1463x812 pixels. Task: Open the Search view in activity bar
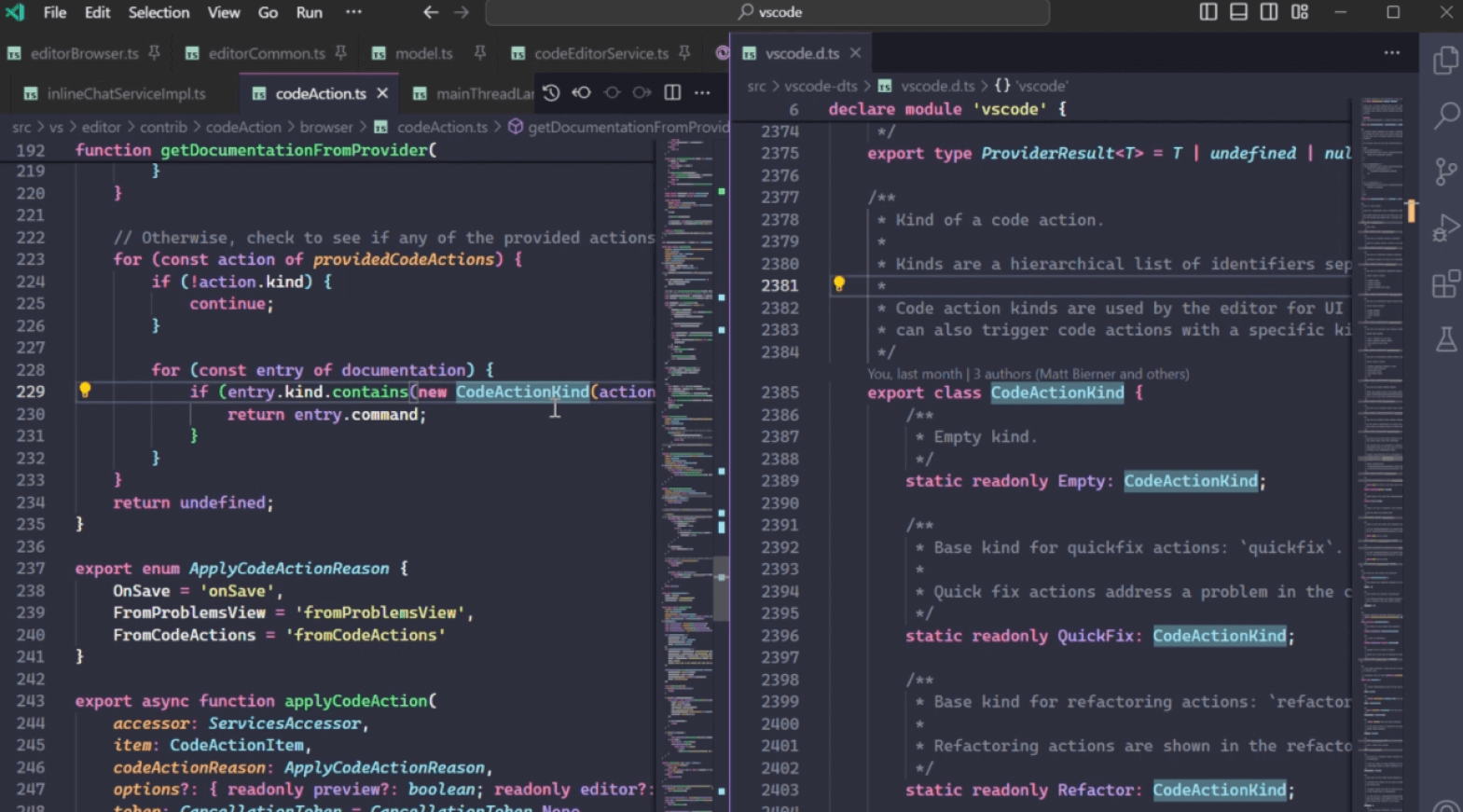click(x=1445, y=116)
